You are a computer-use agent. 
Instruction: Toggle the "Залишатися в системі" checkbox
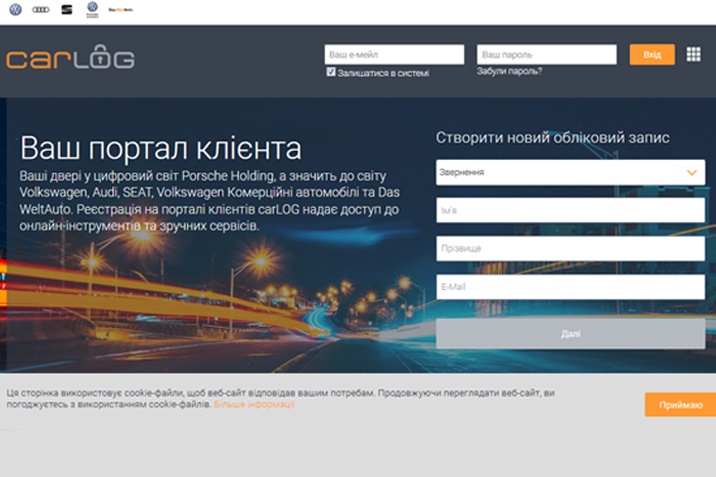331,72
